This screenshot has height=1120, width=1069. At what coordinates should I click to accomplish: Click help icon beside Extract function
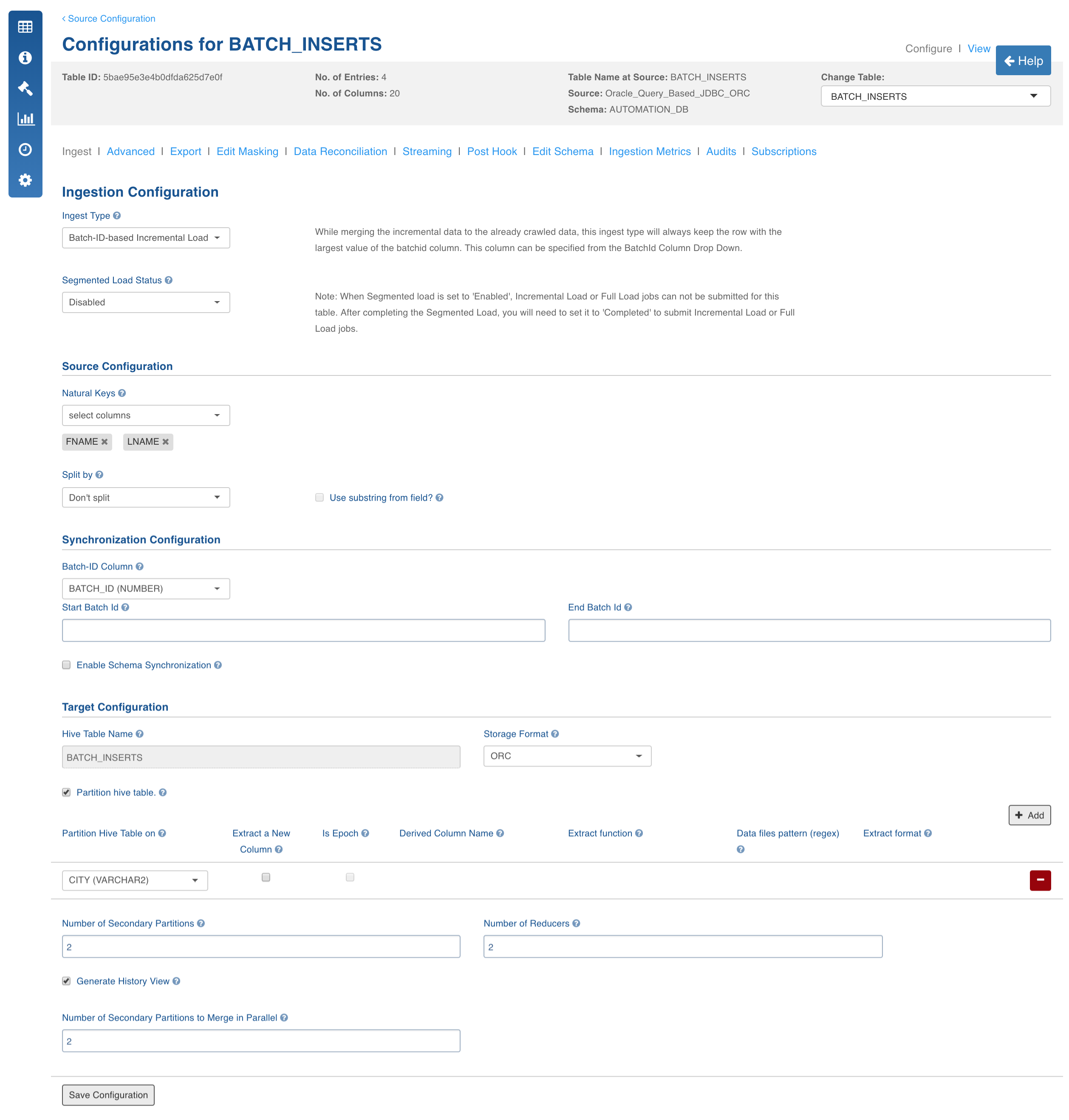(639, 833)
